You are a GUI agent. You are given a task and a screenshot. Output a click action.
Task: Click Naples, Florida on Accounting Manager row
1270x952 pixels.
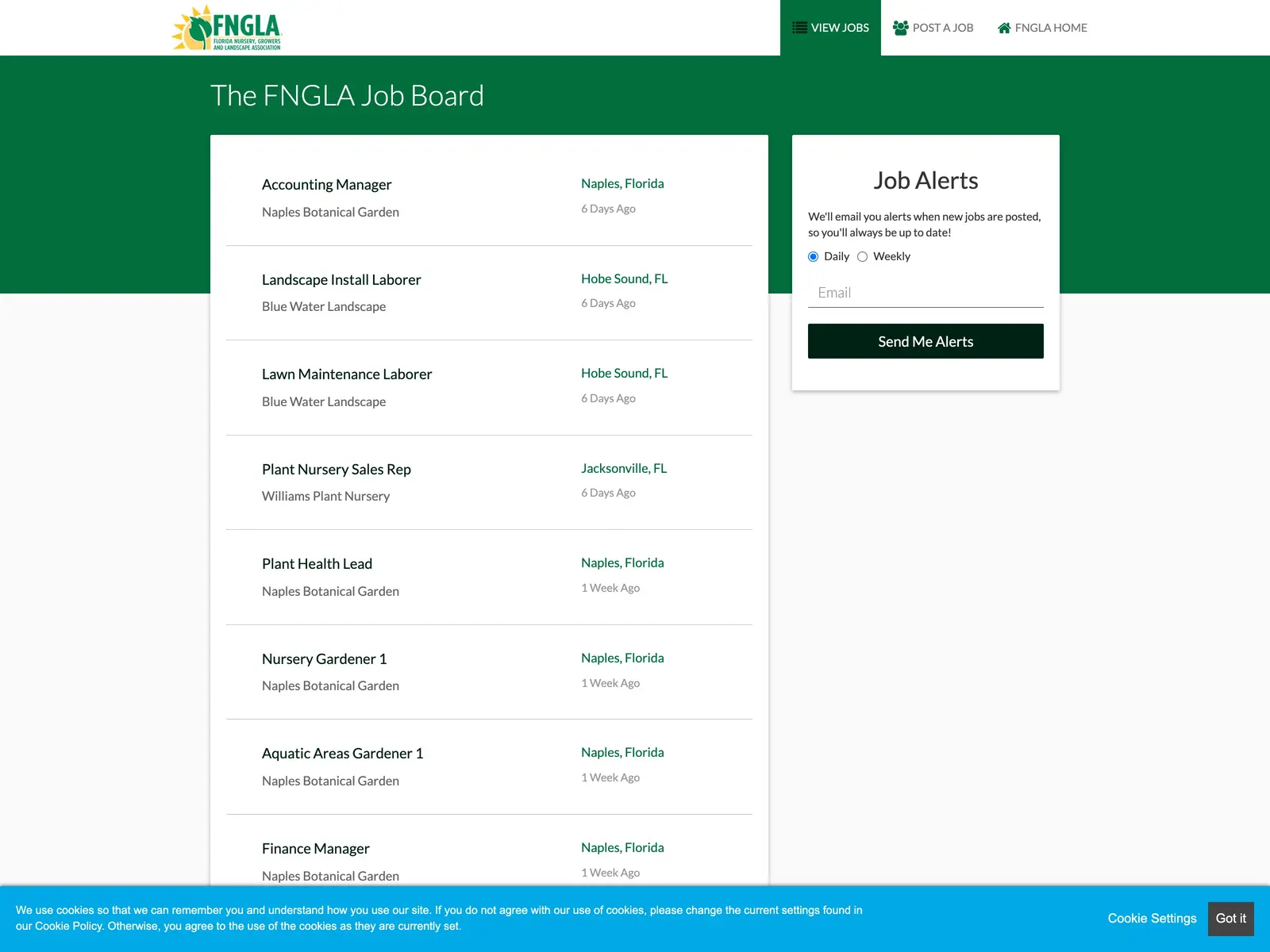click(x=622, y=183)
